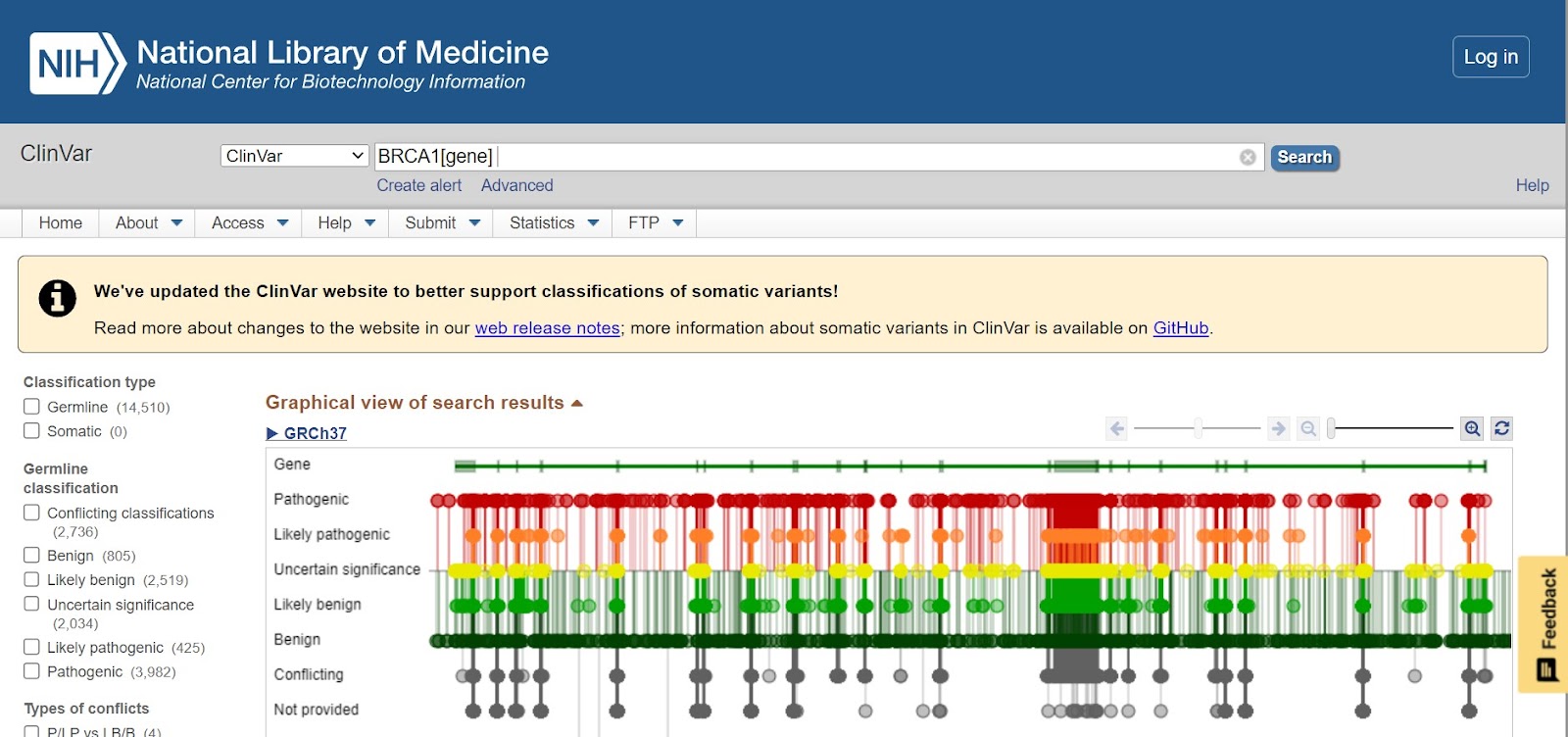Viewport: 1568px width, 737px height.
Task: Toggle the Likely pathogenic filter
Action: tap(31, 647)
